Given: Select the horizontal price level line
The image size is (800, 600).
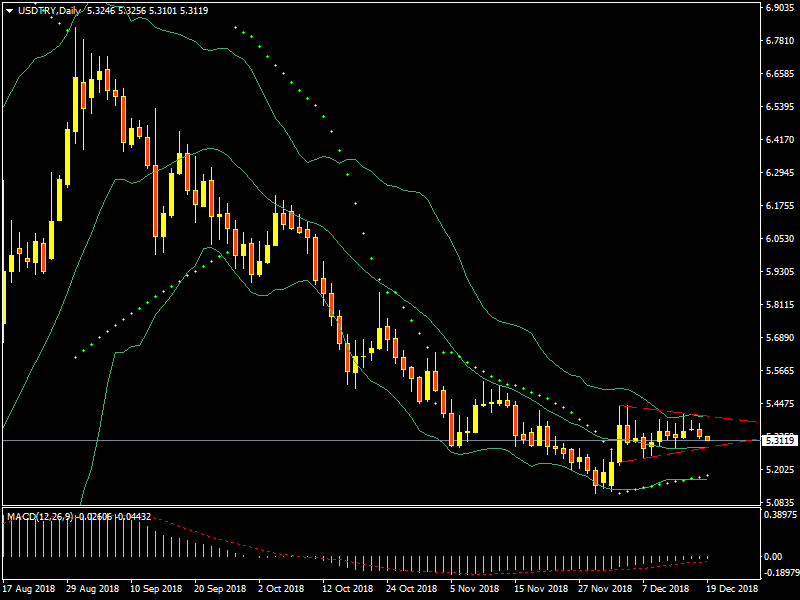Looking at the screenshot, I should click(300, 440).
